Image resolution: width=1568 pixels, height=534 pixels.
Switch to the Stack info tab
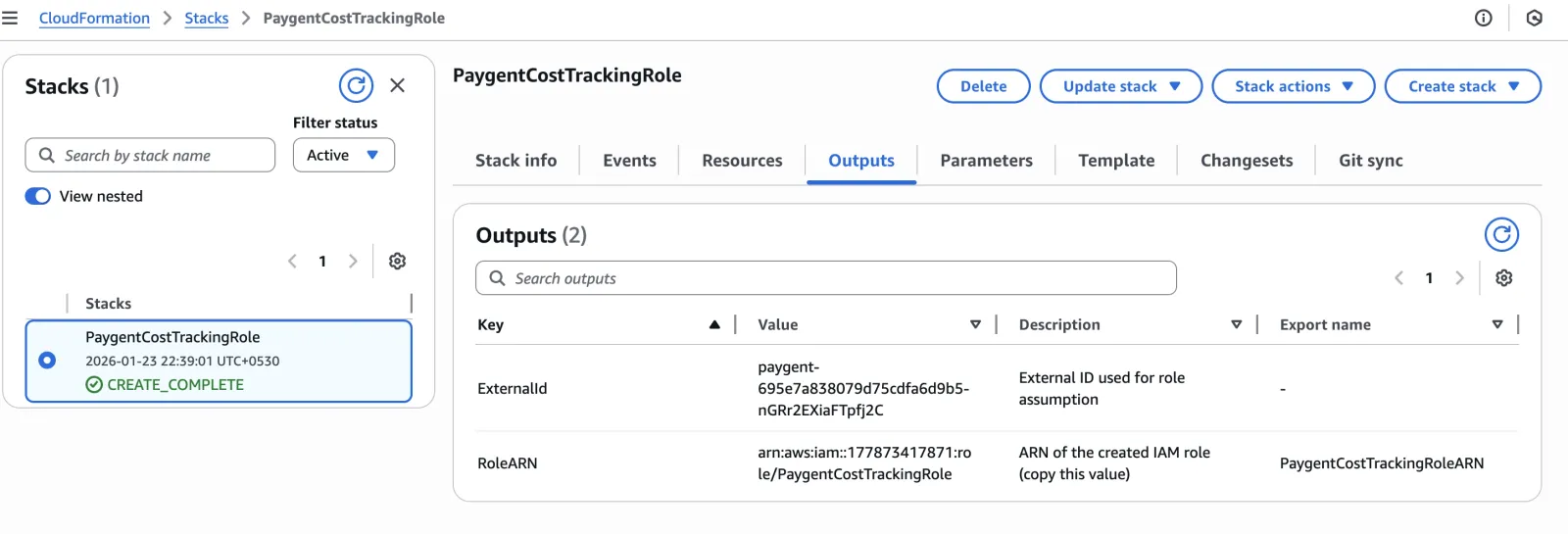point(515,161)
